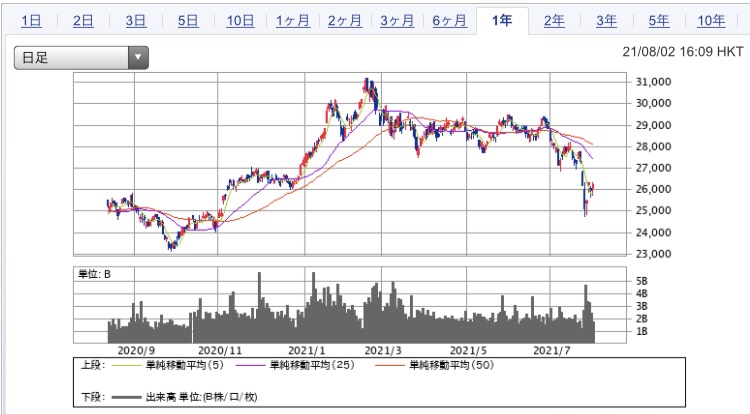Click the 上段: legend label
The image size is (750, 414).
pos(93,365)
